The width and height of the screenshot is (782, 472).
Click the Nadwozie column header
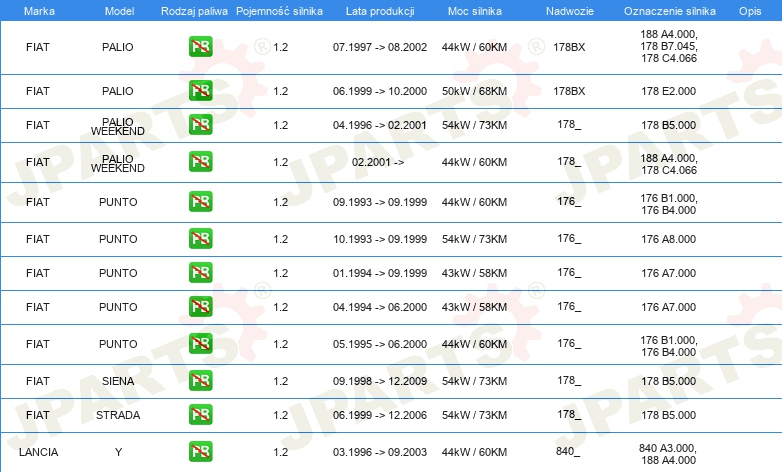pos(570,11)
